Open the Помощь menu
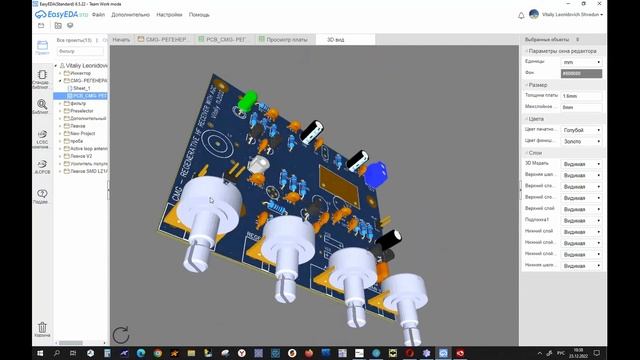 click(199, 15)
